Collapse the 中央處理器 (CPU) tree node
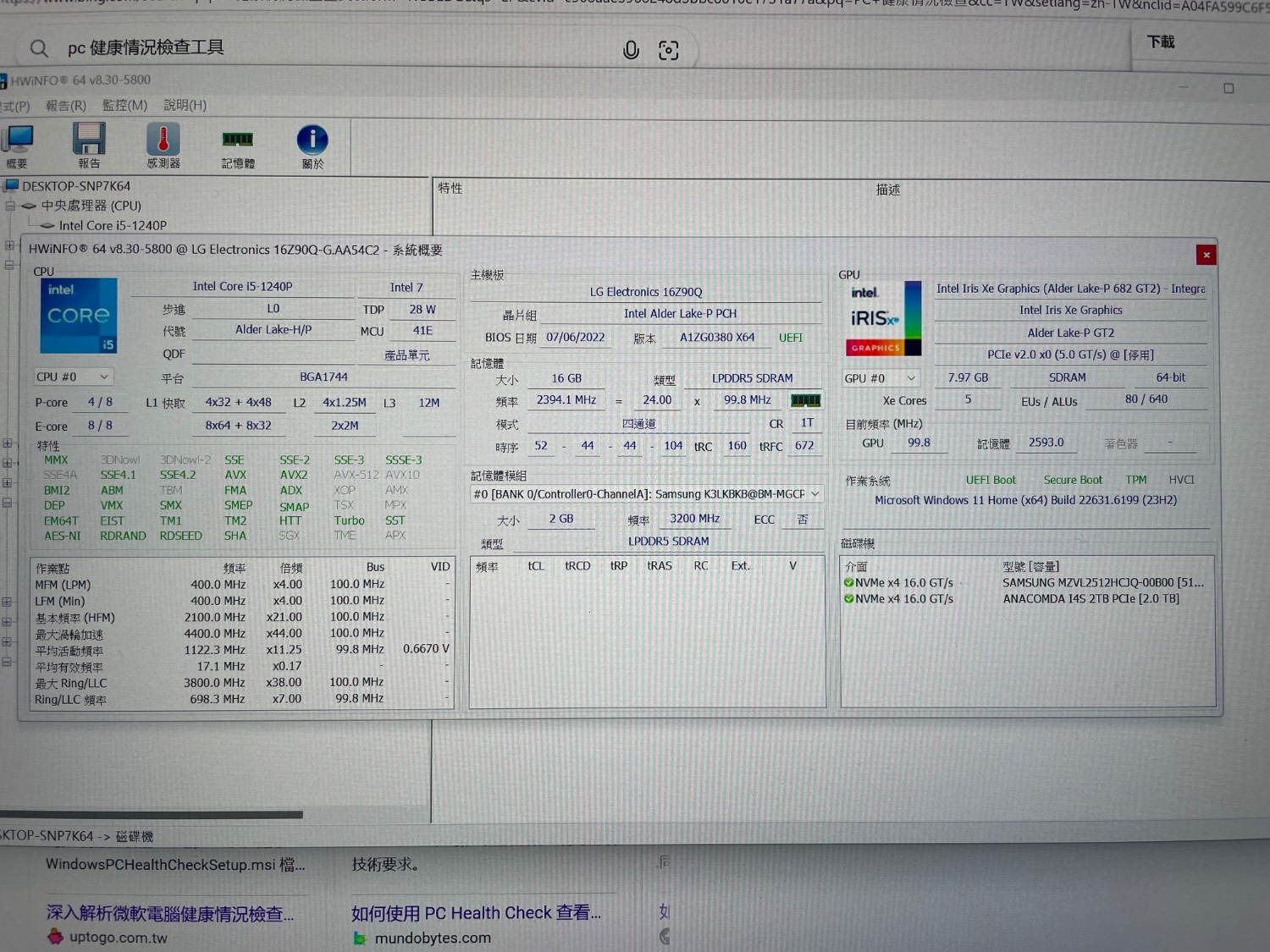The image size is (1270, 952). [11, 206]
